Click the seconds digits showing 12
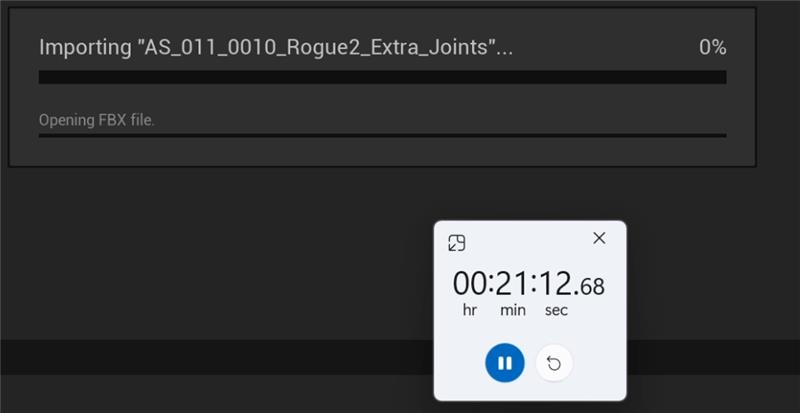This screenshot has height=413, width=800. coord(554,284)
